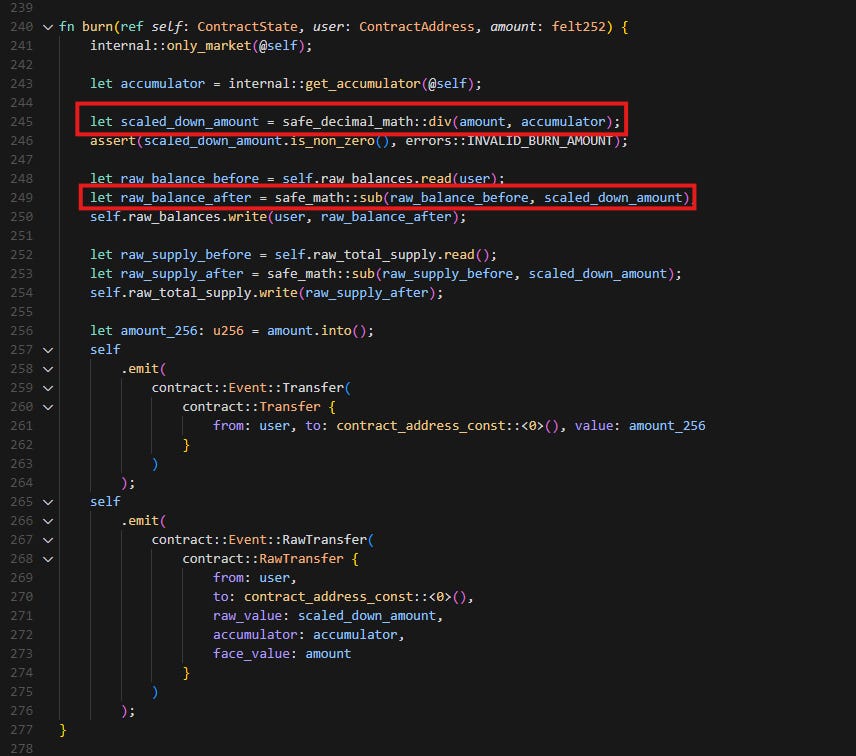Click "from: user," on line 269
Screen dimensions: 856x756
click(254, 578)
